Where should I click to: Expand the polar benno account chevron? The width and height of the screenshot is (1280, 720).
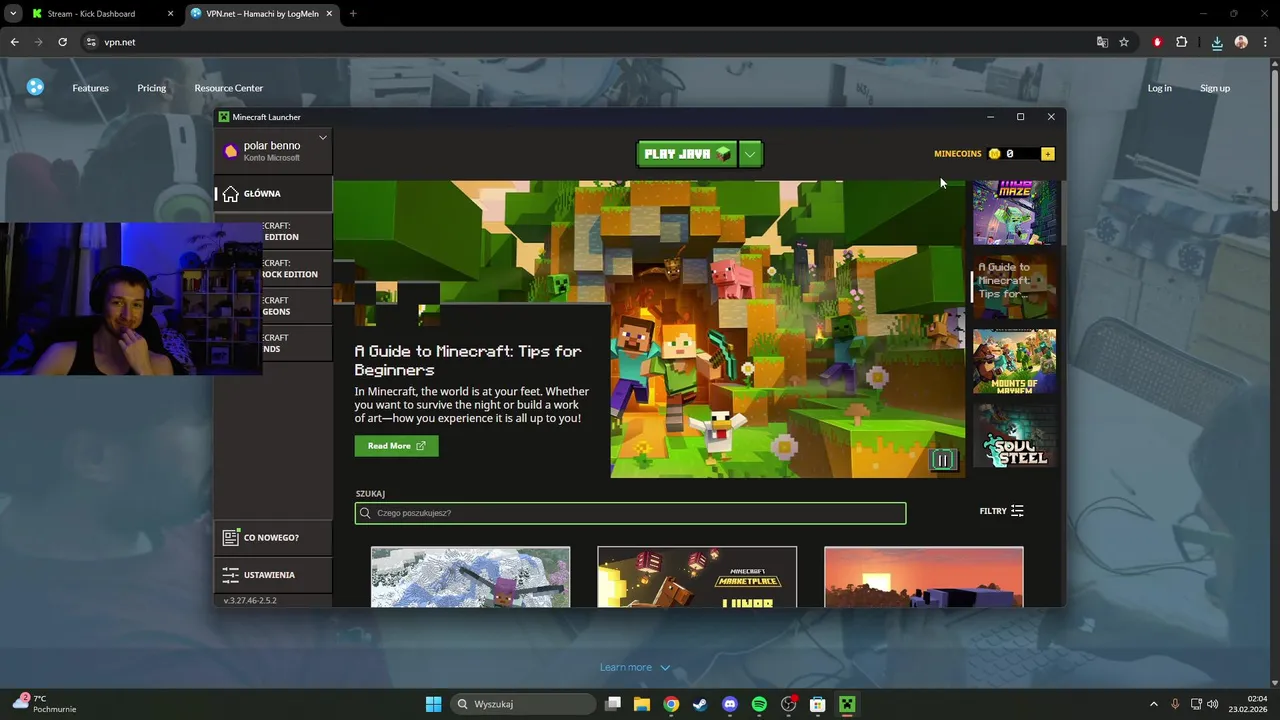(323, 138)
